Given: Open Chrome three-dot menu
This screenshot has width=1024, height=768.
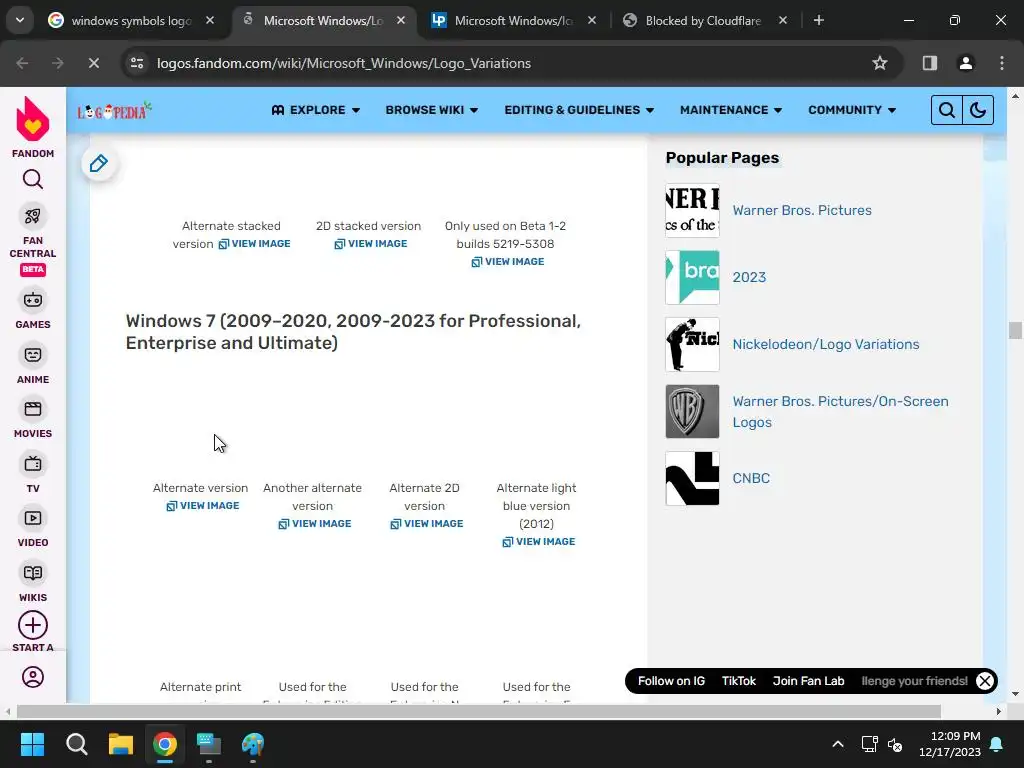Looking at the screenshot, I should pyautogui.click(x=1002, y=63).
